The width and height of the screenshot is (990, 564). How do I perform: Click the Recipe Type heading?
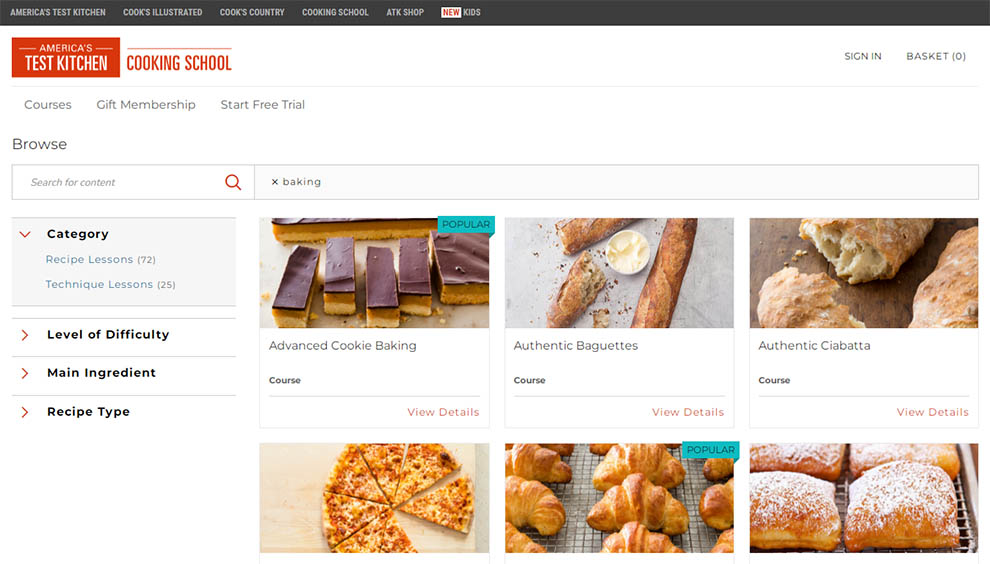click(x=88, y=412)
